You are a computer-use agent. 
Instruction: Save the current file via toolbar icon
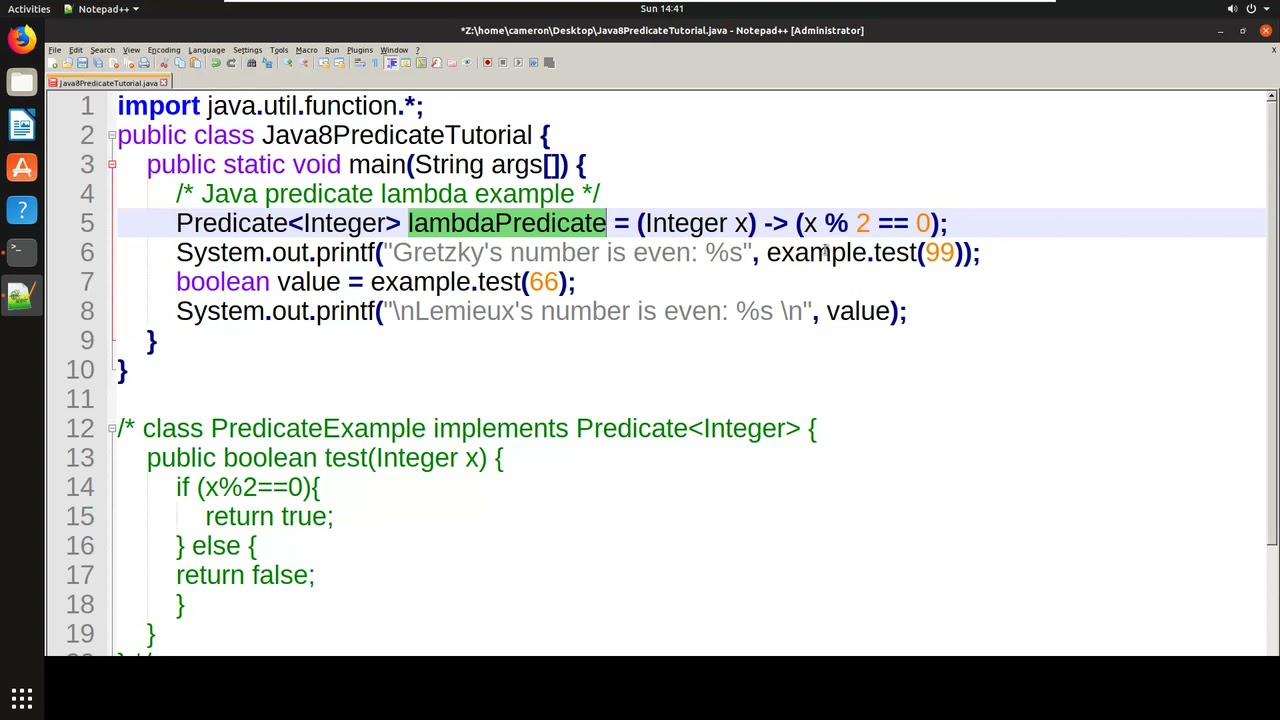83,62
